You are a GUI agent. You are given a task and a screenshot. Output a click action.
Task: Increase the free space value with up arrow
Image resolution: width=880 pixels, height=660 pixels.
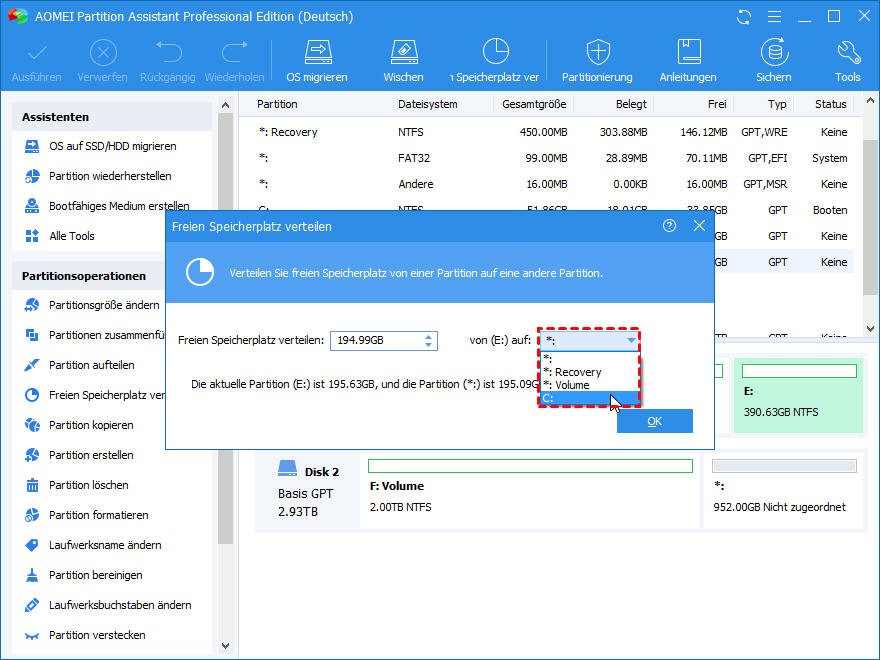[428, 336]
